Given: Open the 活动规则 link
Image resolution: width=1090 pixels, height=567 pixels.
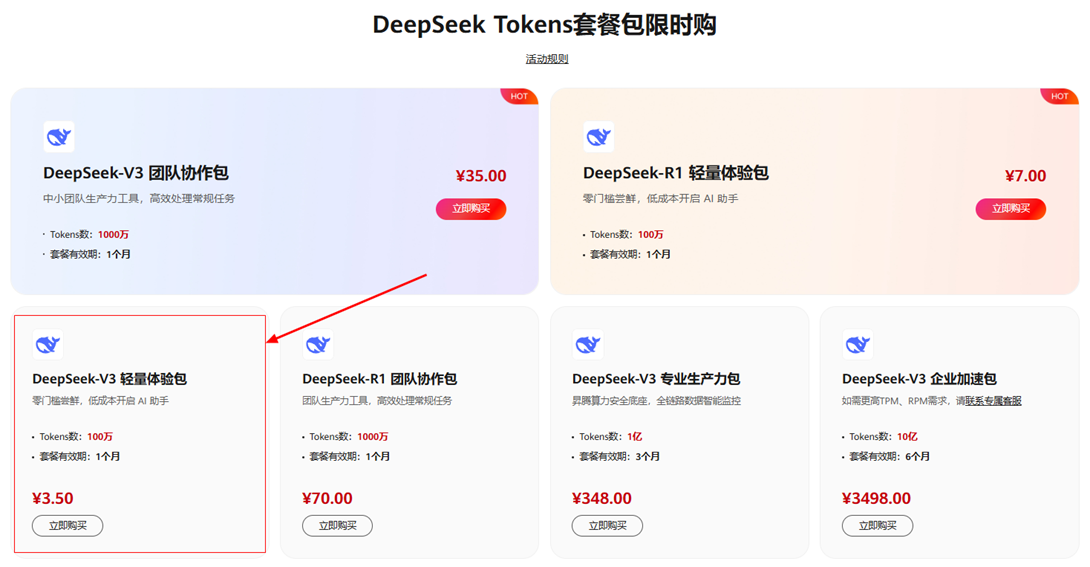Looking at the screenshot, I should (x=546, y=59).
